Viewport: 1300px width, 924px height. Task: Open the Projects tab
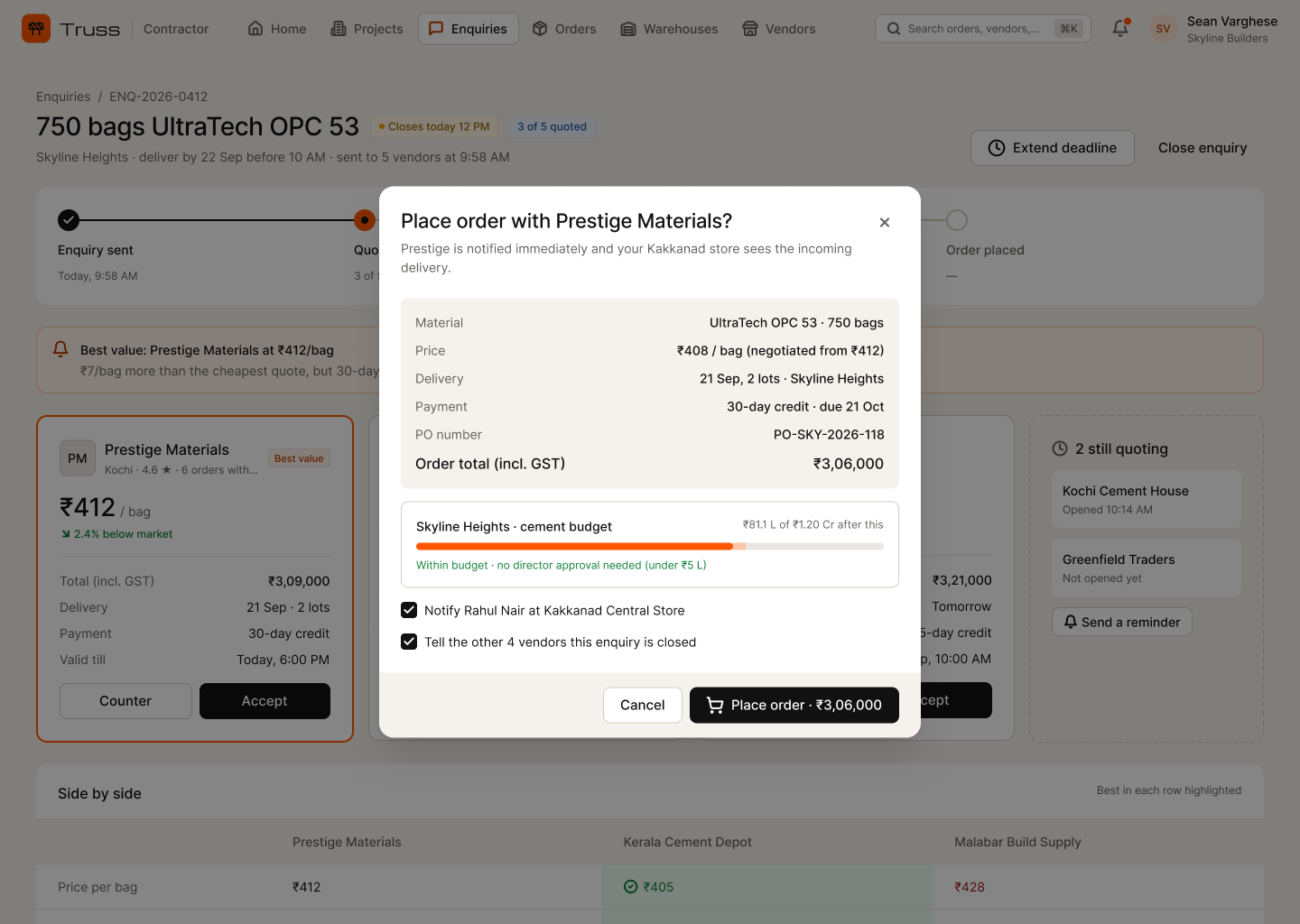pos(367,29)
